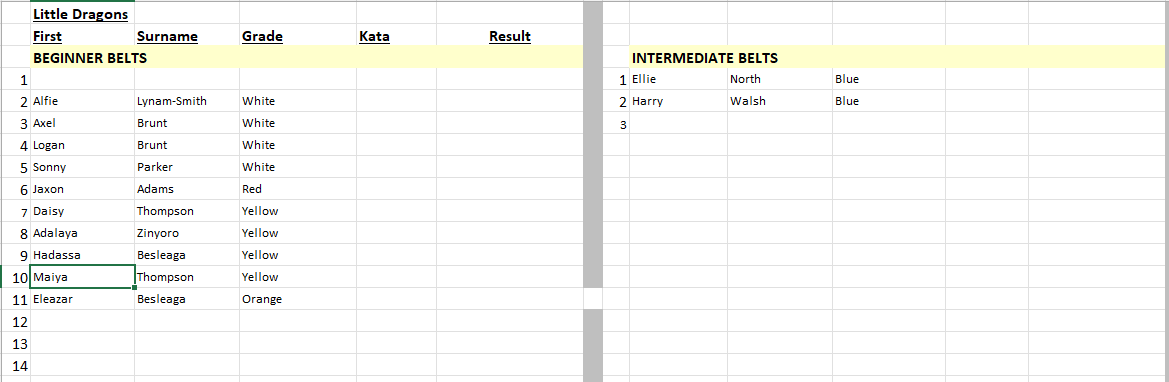Select the cell containing Sonny
The image size is (1169, 382).
(x=82, y=167)
